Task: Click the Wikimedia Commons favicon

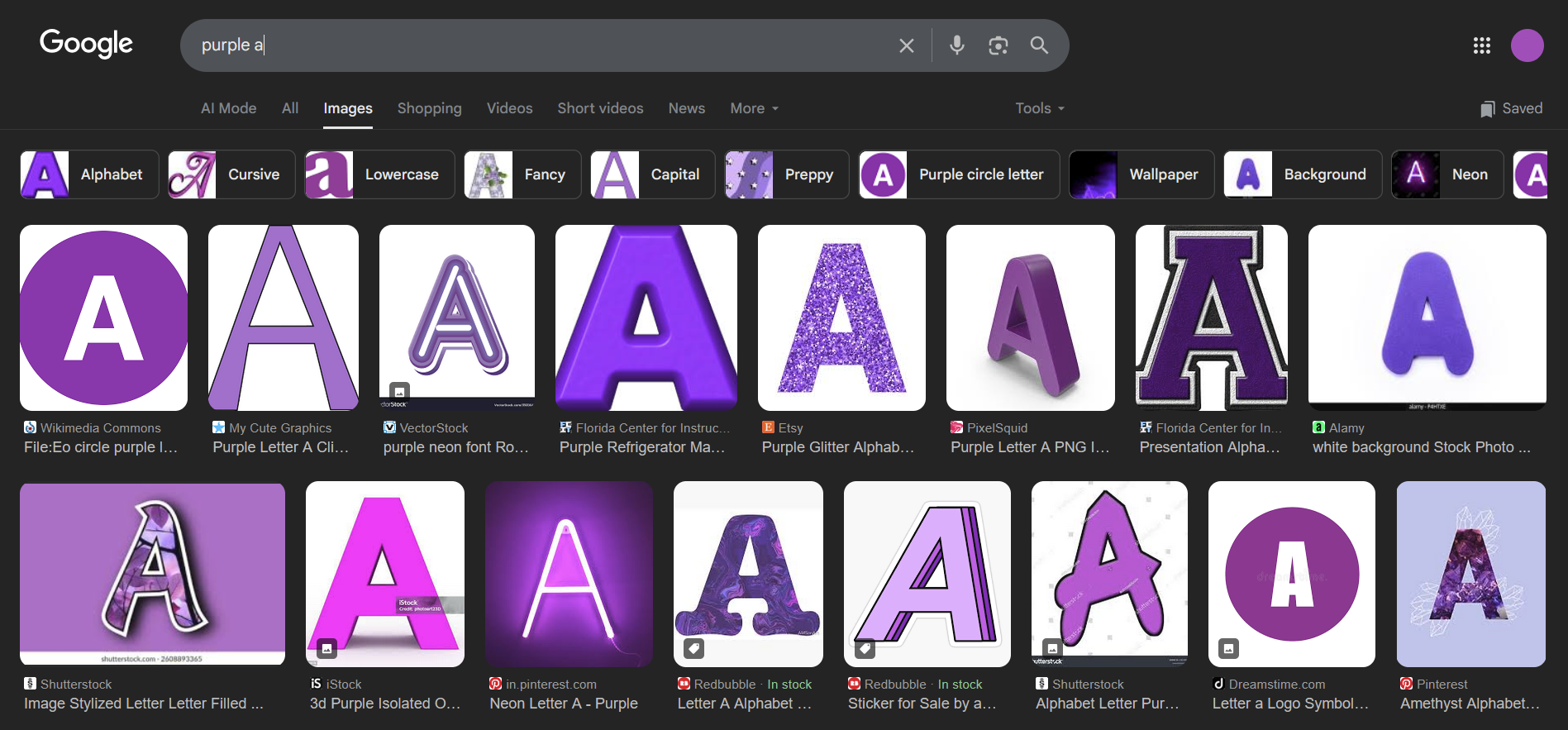Action: click(x=31, y=427)
